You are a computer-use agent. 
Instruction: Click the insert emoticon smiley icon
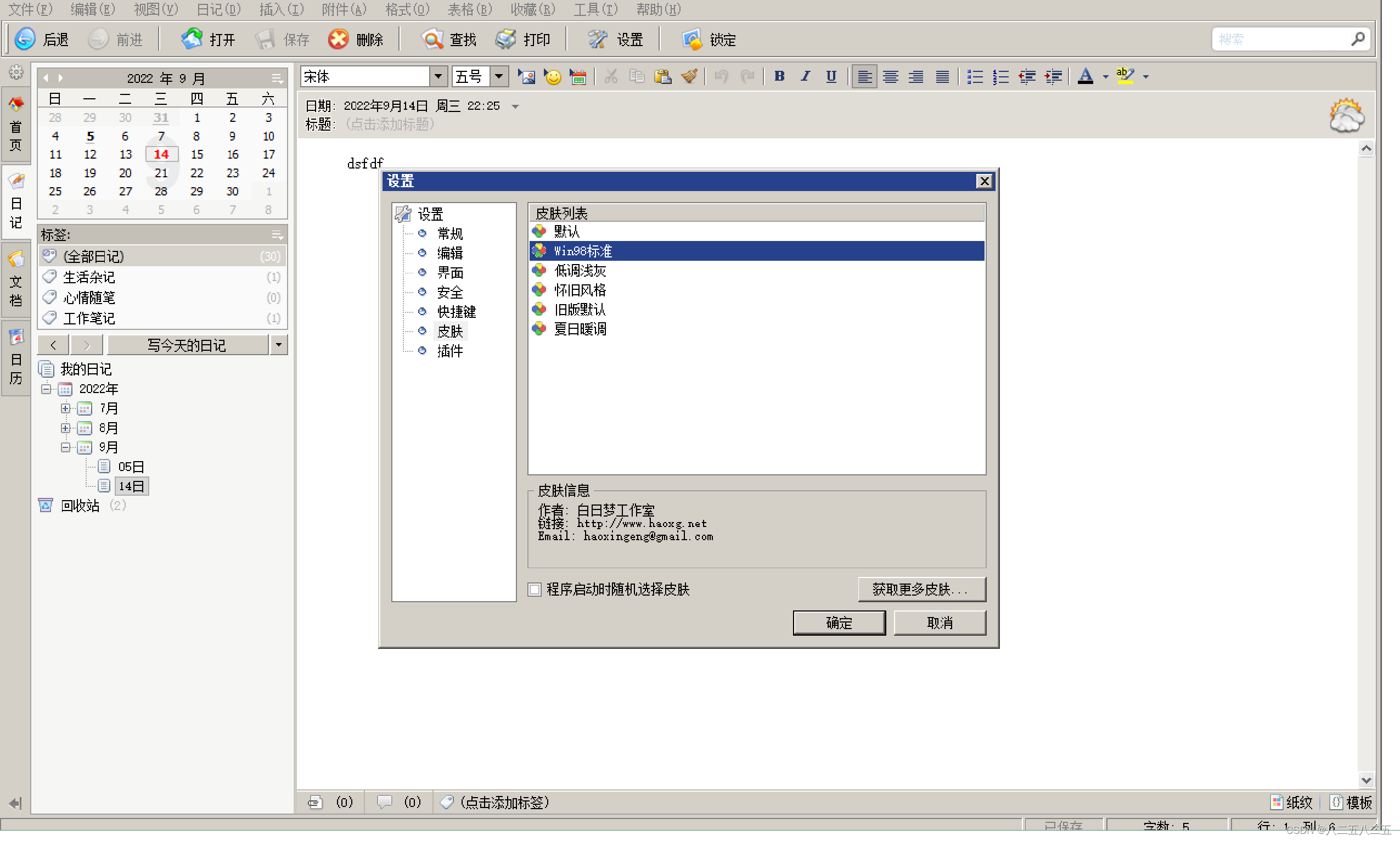point(553,76)
